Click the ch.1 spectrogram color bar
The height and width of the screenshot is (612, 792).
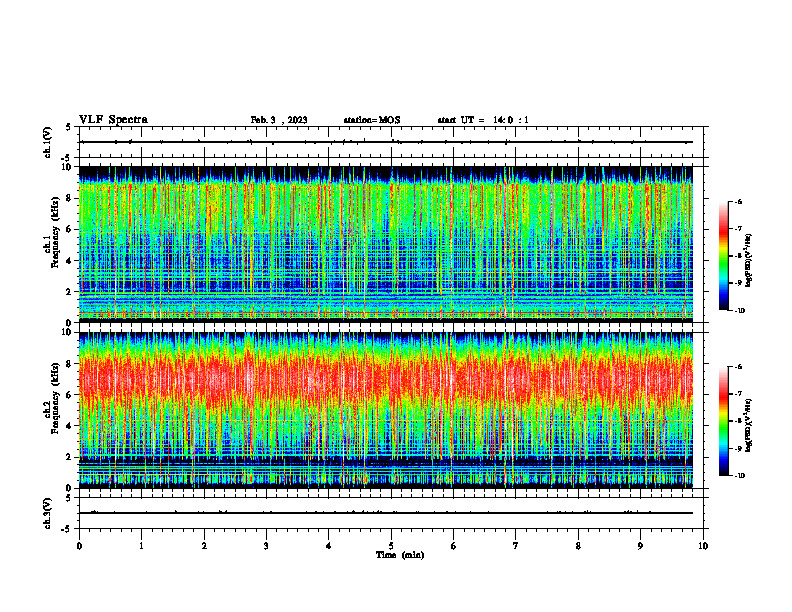[723, 256]
